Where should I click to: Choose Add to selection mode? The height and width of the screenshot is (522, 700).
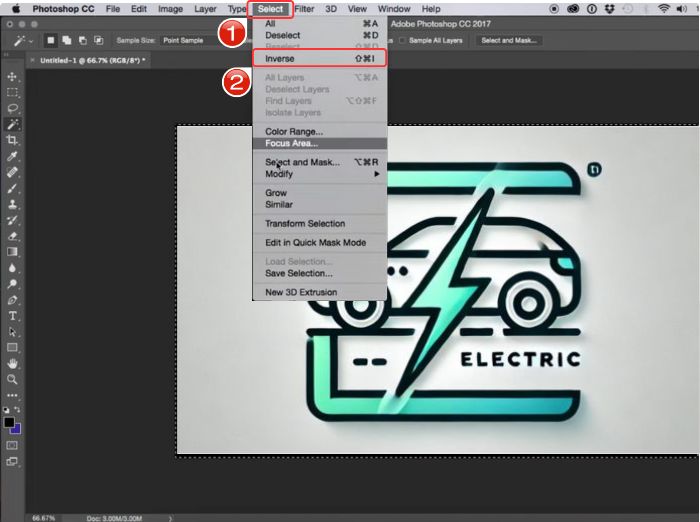(x=67, y=41)
